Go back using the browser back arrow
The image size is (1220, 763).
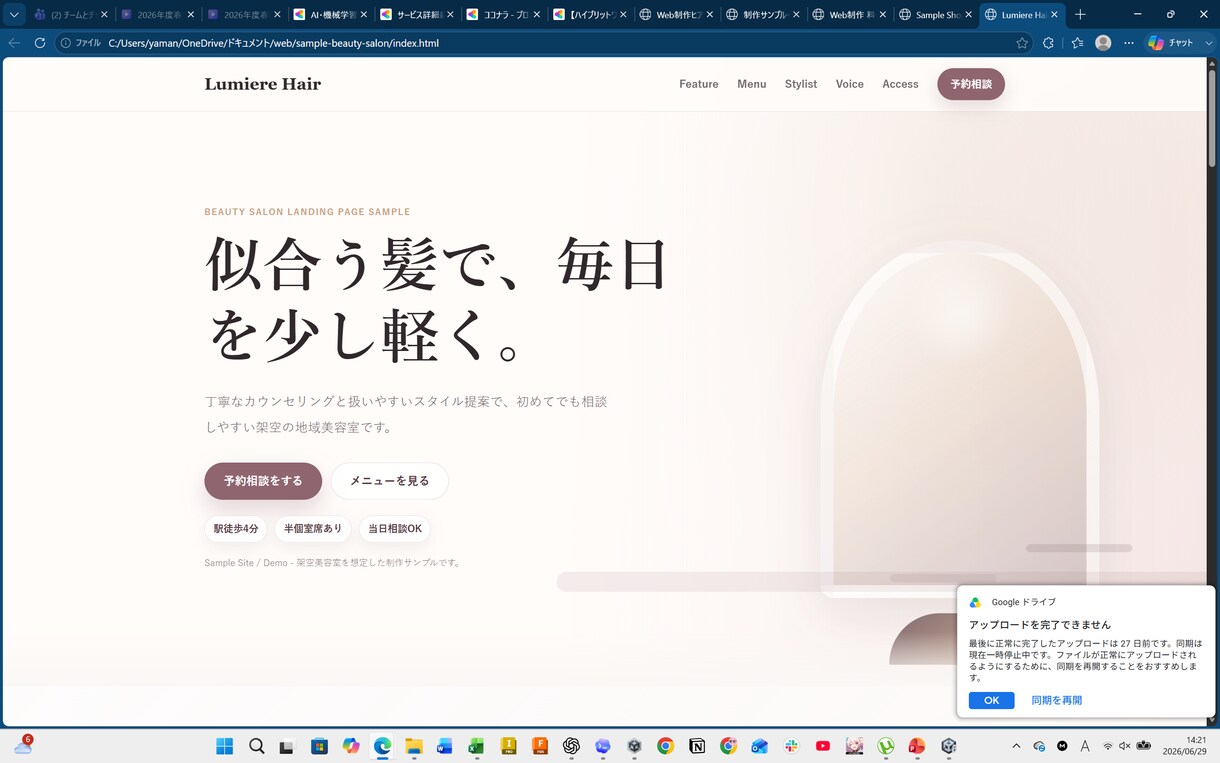click(x=14, y=43)
